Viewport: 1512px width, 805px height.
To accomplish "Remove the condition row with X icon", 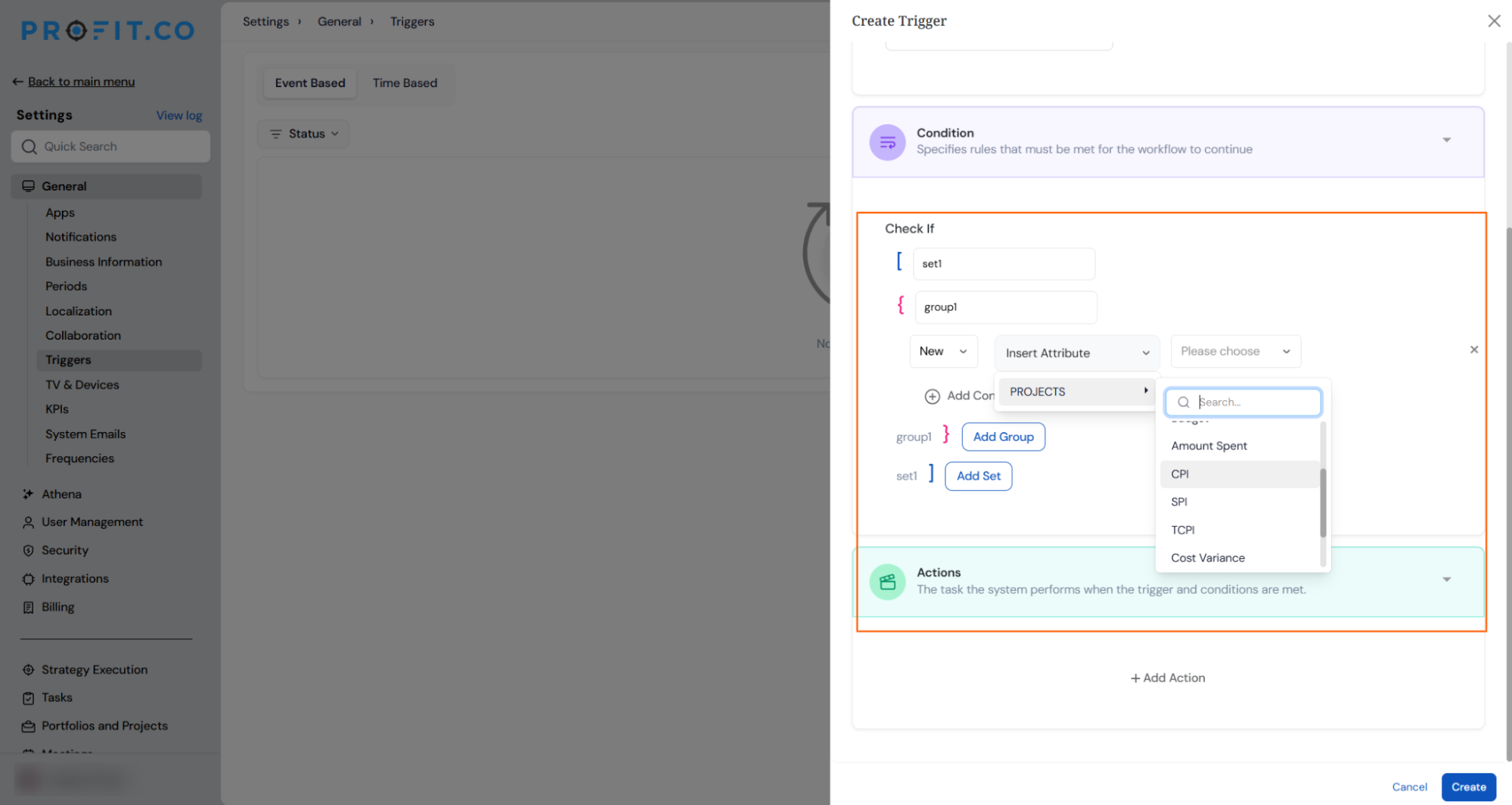I will pyautogui.click(x=1473, y=350).
